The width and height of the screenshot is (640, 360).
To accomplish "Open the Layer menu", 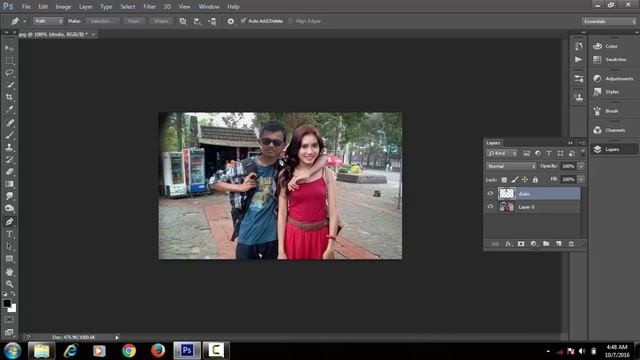I will click(85, 7).
